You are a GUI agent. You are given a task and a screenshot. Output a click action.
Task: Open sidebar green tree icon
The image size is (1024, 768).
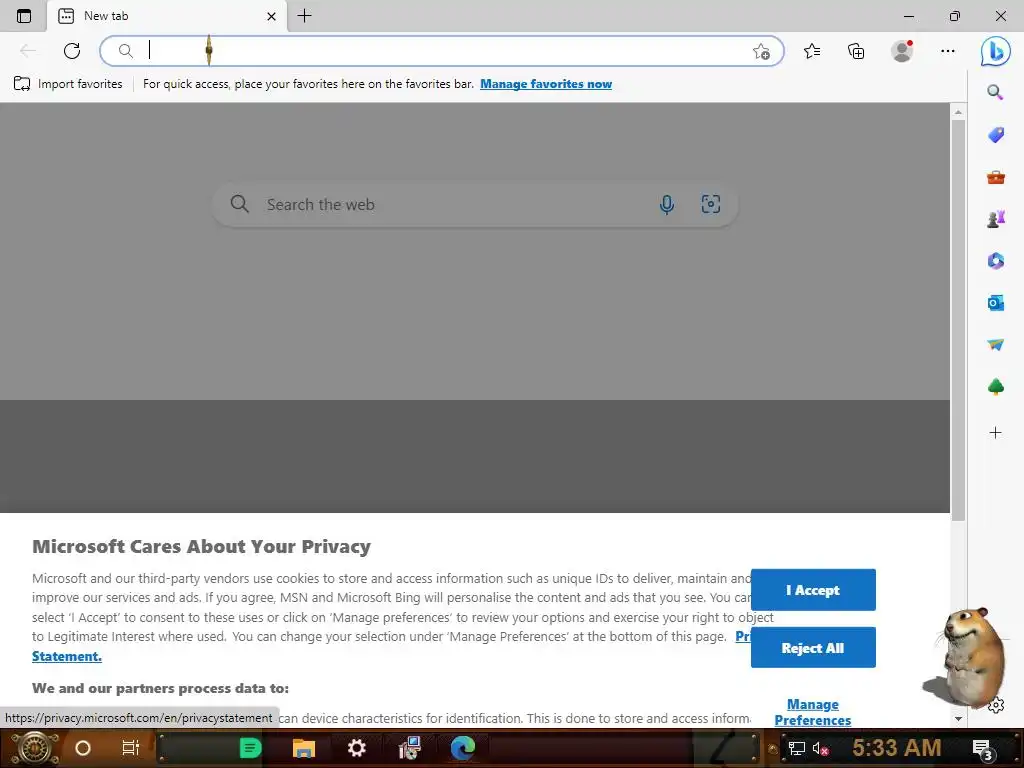(995, 387)
